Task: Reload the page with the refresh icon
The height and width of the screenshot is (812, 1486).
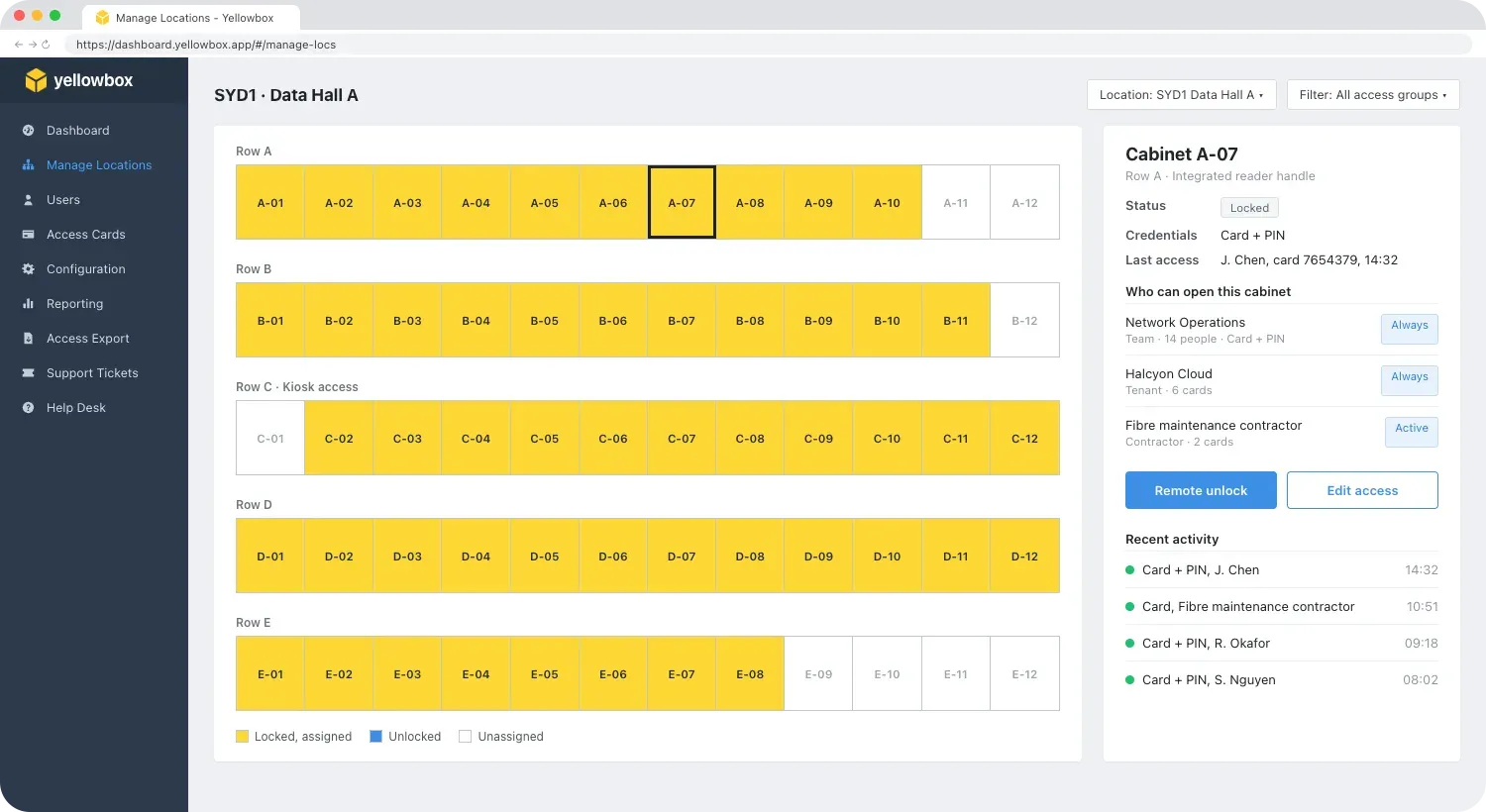Action: pyautogui.click(x=46, y=45)
